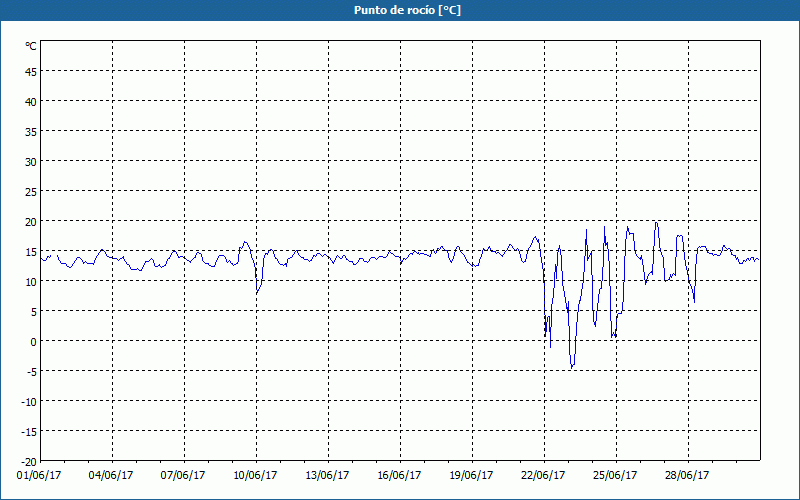Viewport: 800px width, 500px height.
Task: Select the 19/06/17 date label
Action: click(x=471, y=476)
